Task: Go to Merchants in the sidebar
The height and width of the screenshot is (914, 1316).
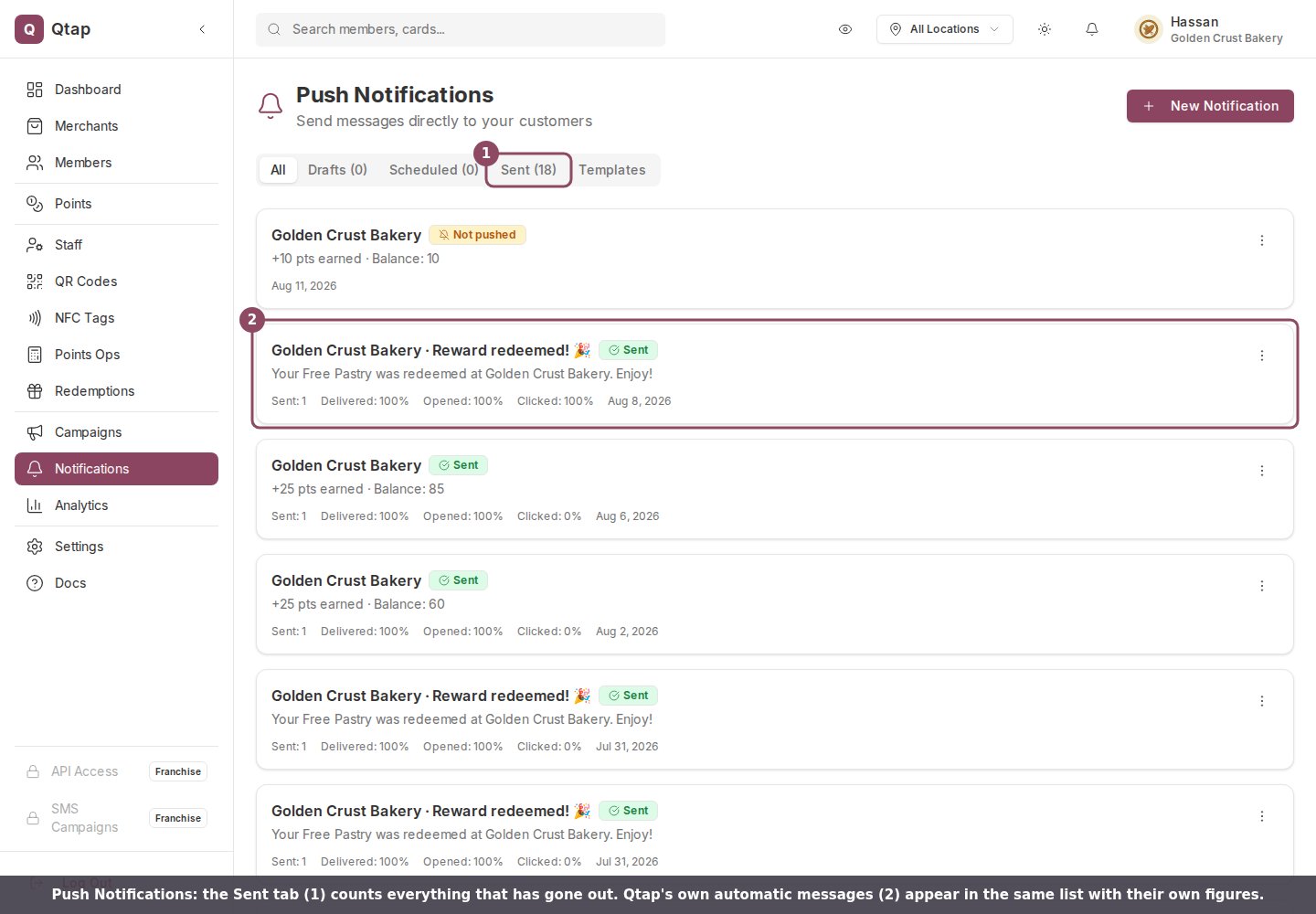Action: click(x=116, y=126)
